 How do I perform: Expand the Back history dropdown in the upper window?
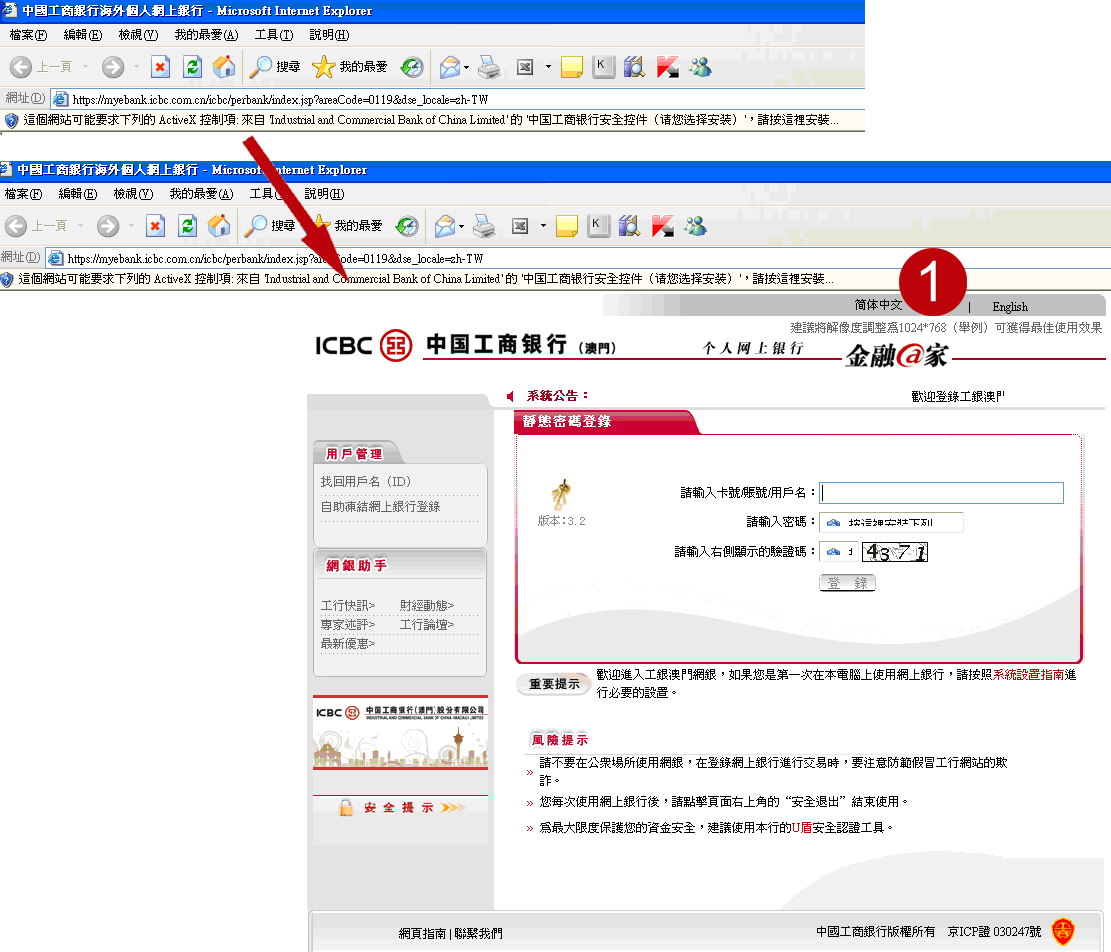click(86, 67)
